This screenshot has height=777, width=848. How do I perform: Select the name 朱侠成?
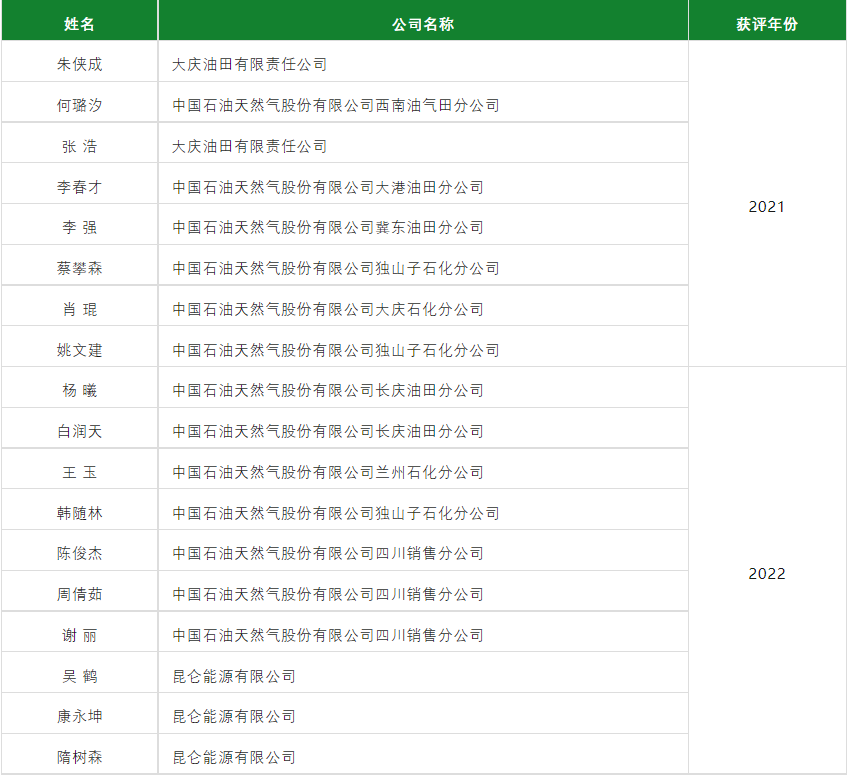pos(80,64)
